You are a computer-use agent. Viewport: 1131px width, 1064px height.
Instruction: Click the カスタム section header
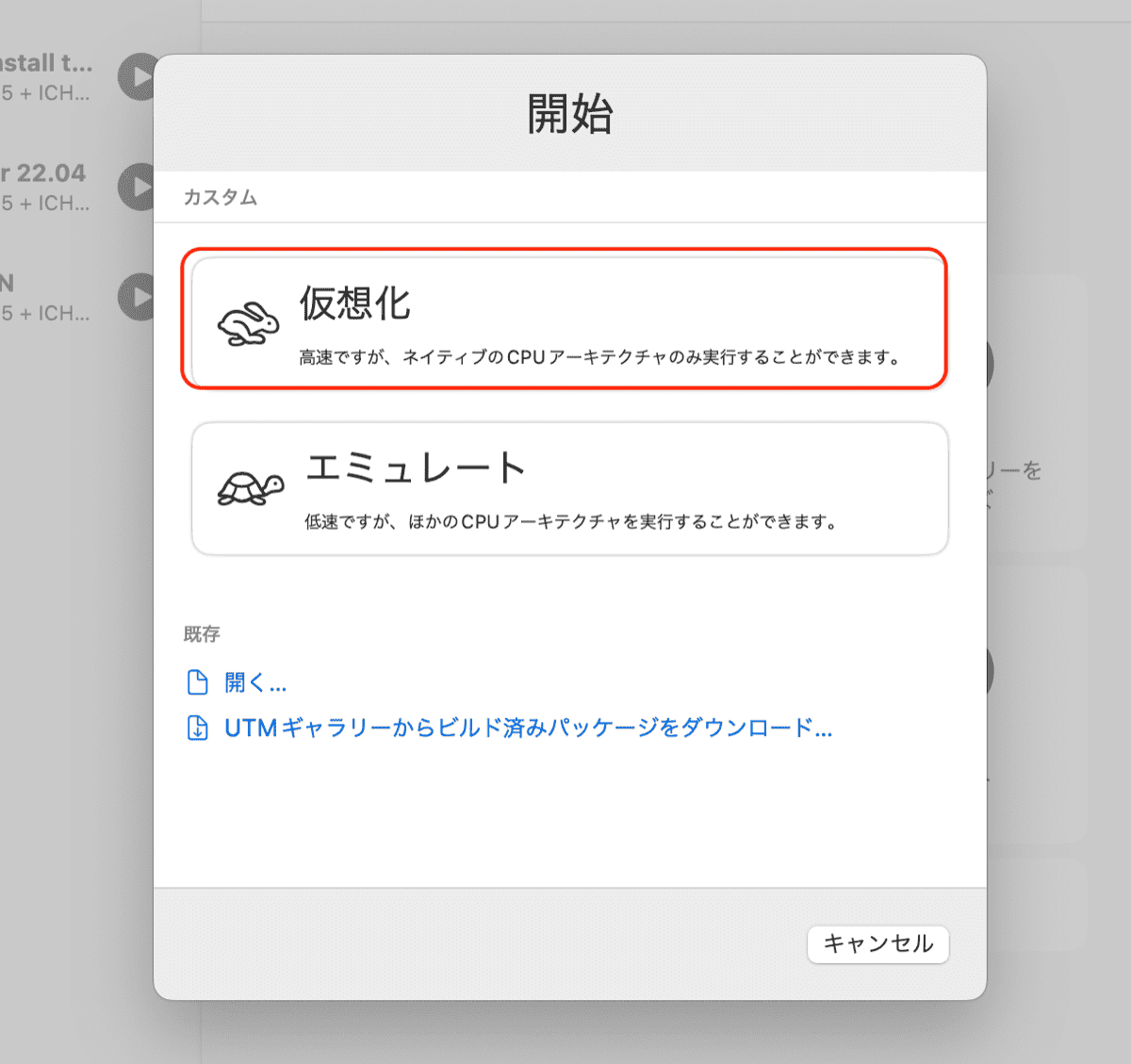(221, 197)
